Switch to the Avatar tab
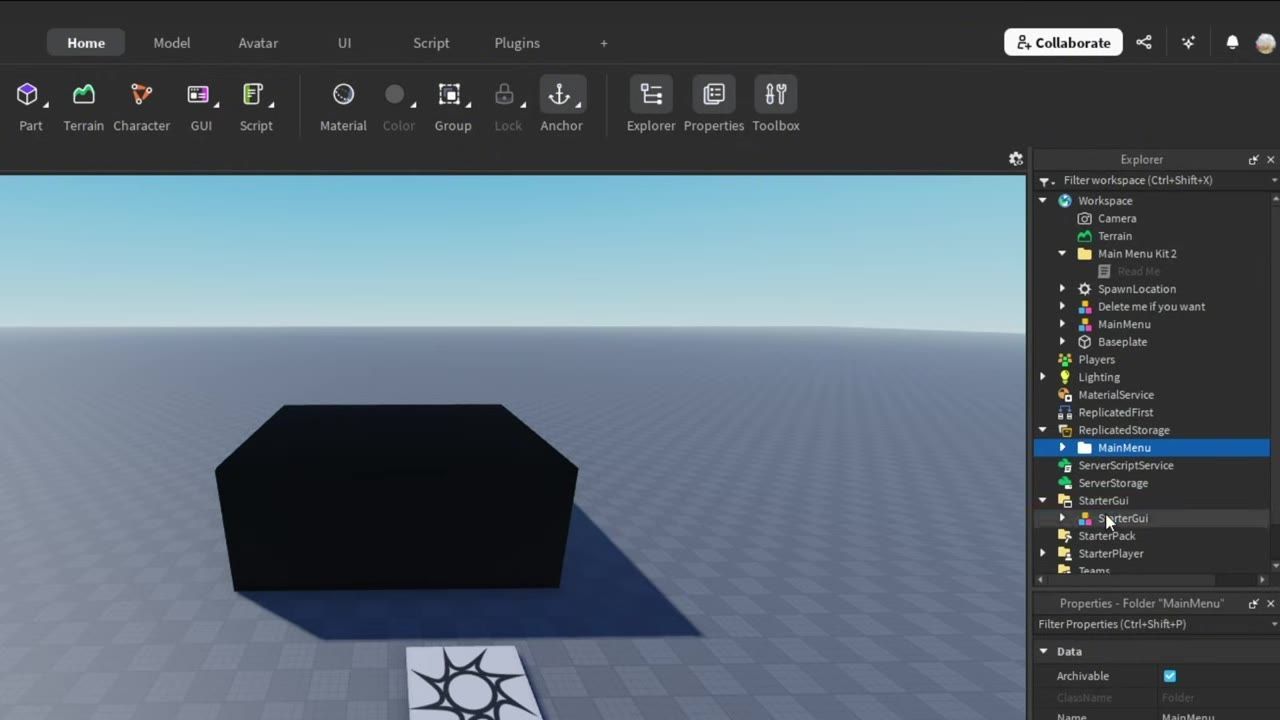Viewport: 1280px width, 720px height. click(258, 43)
